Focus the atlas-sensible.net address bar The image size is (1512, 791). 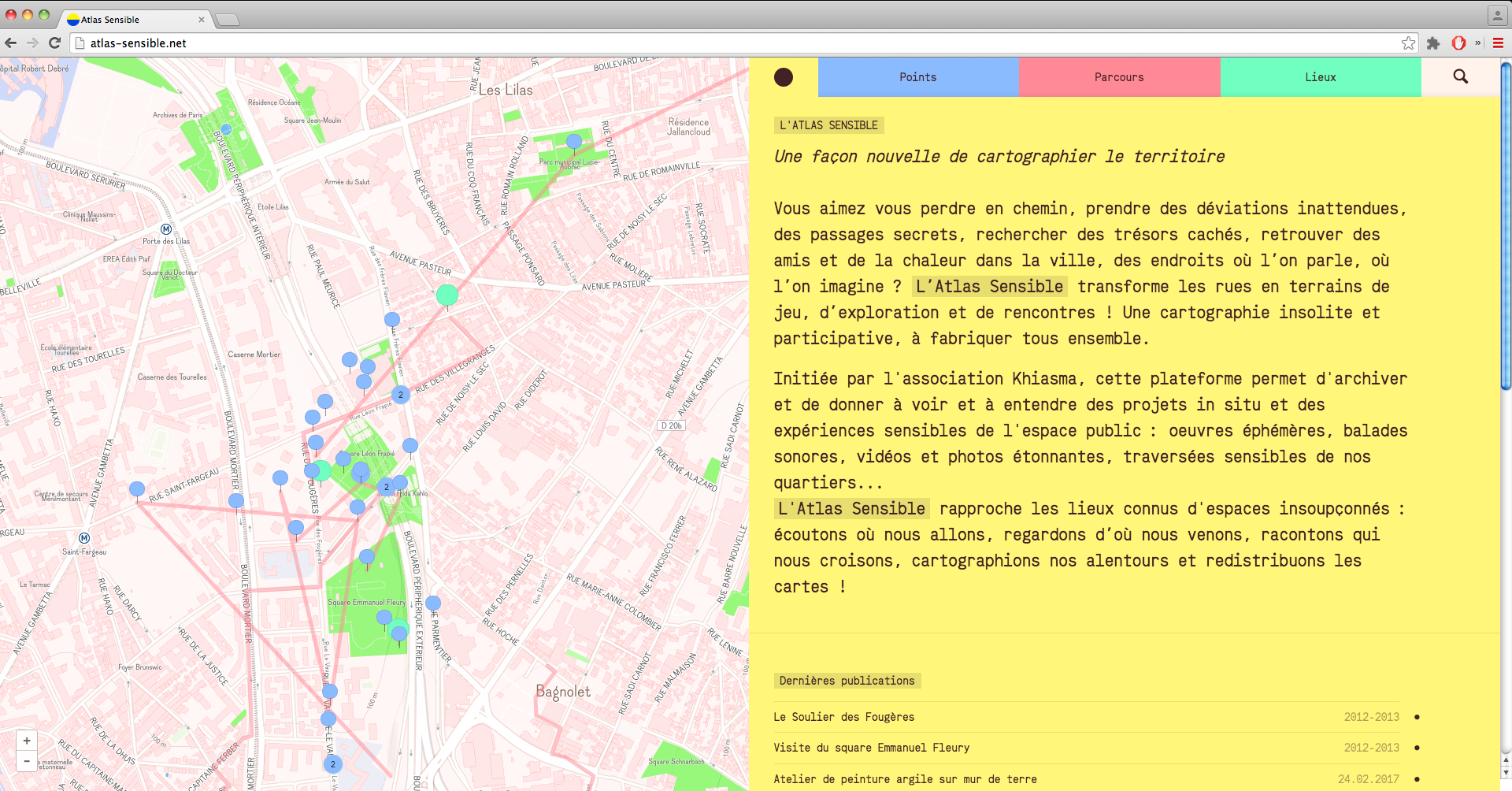pyautogui.click(x=740, y=43)
